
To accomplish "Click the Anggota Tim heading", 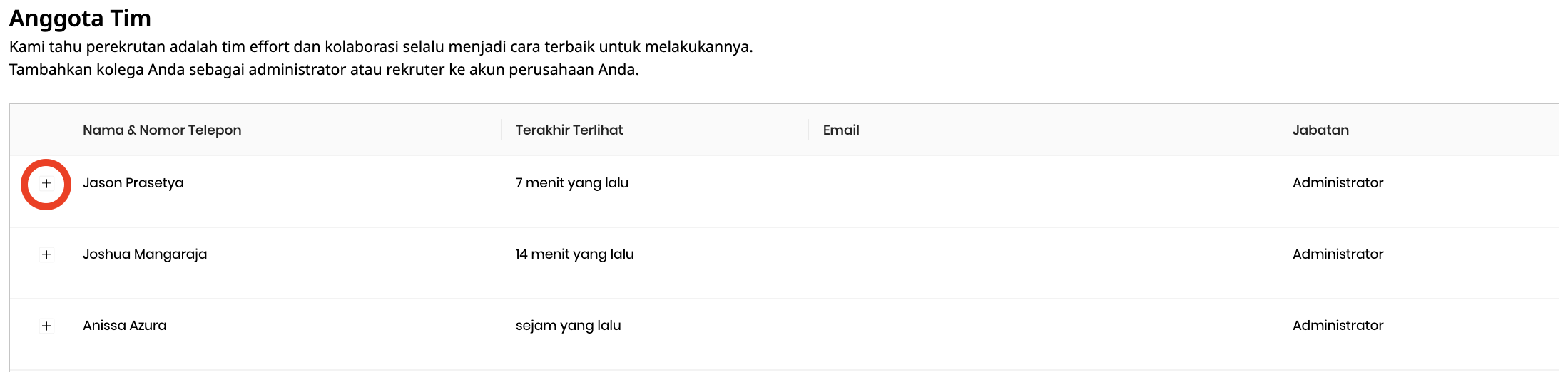I will tap(80, 19).
